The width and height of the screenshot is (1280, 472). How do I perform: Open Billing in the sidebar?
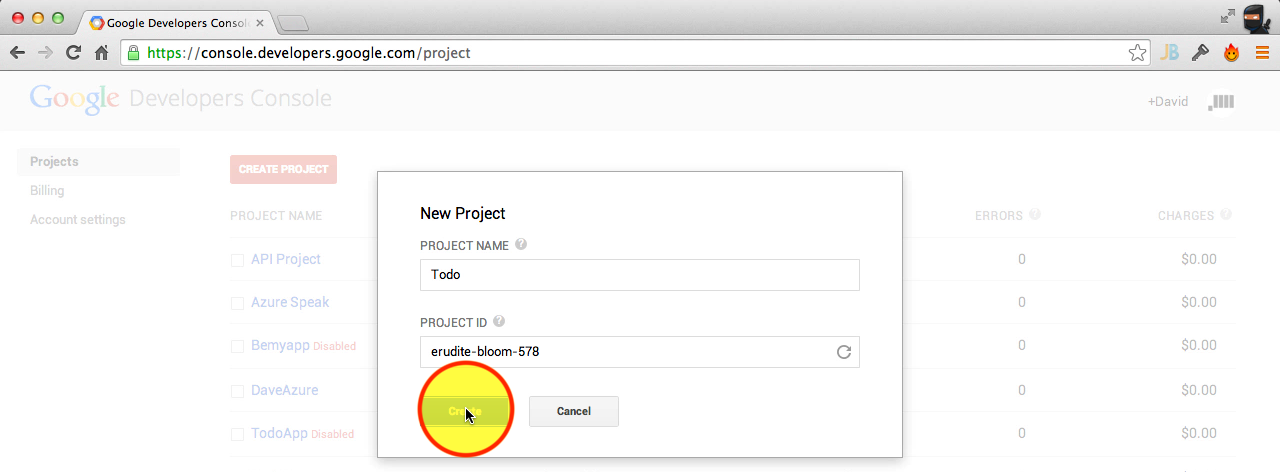[x=47, y=190]
